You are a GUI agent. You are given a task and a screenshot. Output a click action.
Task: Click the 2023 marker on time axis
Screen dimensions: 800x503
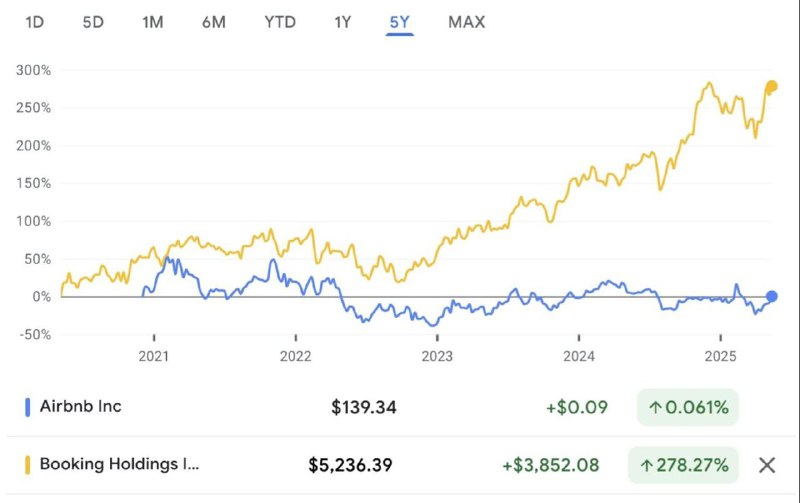(x=437, y=356)
